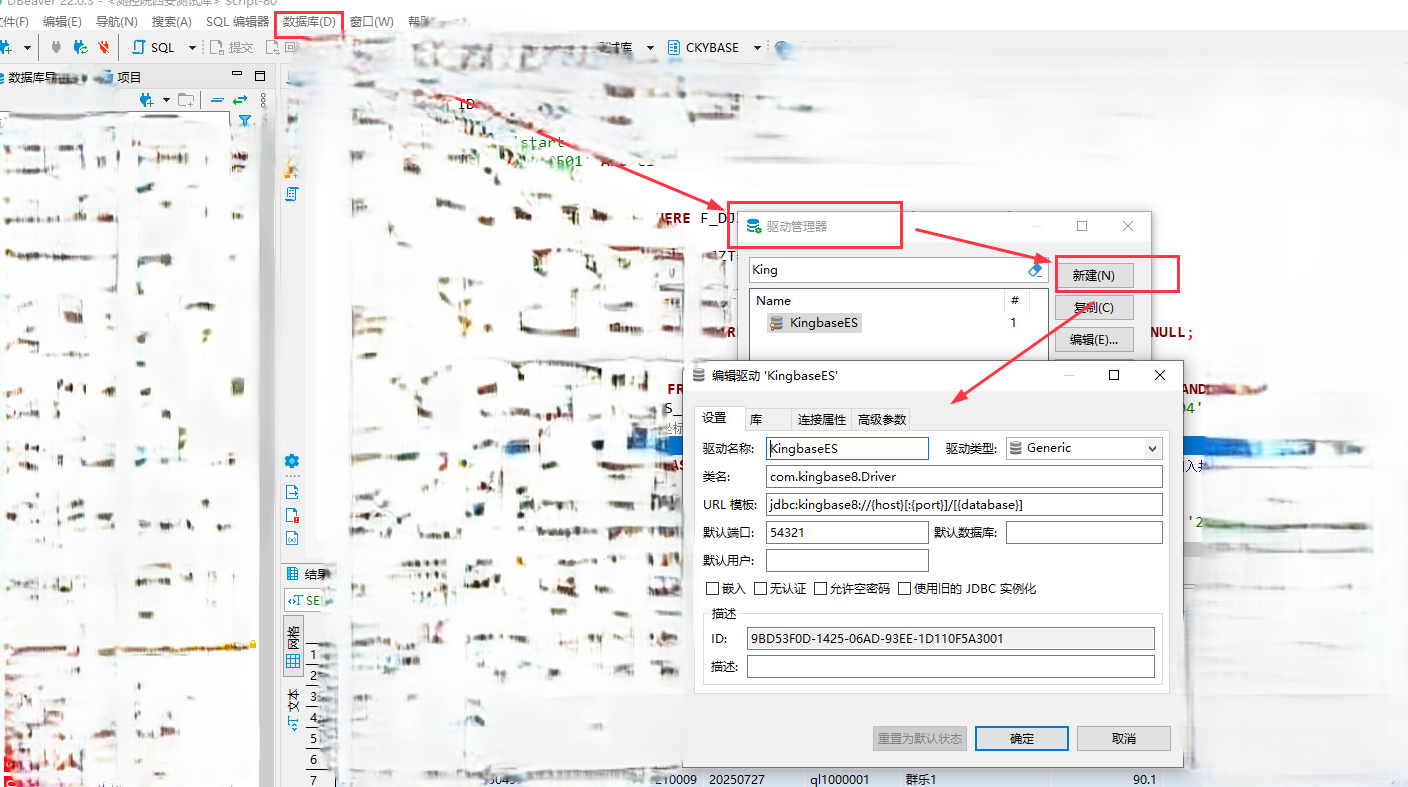Open navigator new connection dropdown arrow
Screen dimensions: 1408x787
pos(166,100)
